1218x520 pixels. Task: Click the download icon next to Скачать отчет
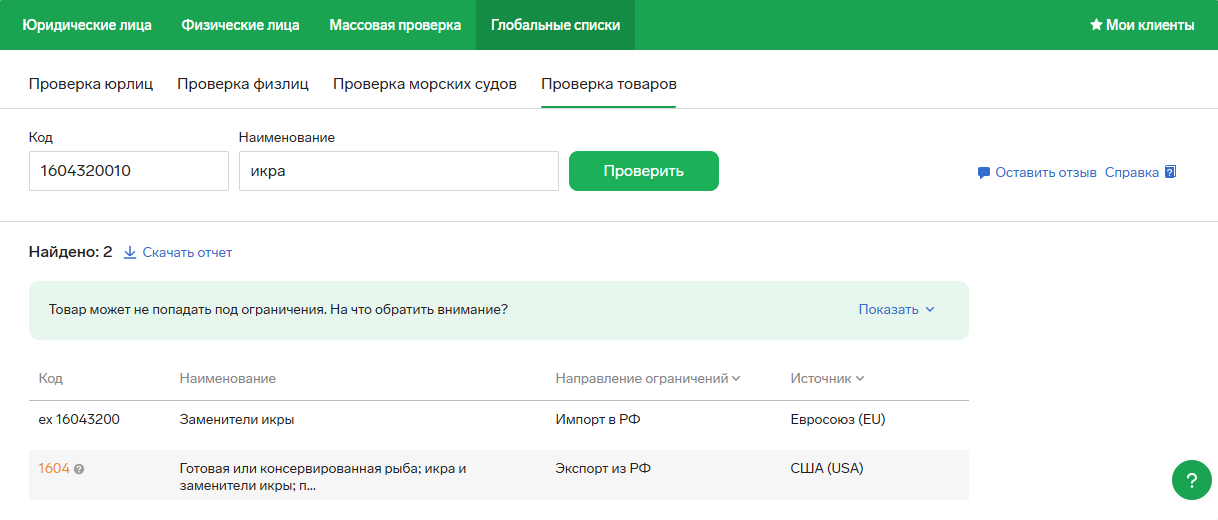click(x=129, y=253)
